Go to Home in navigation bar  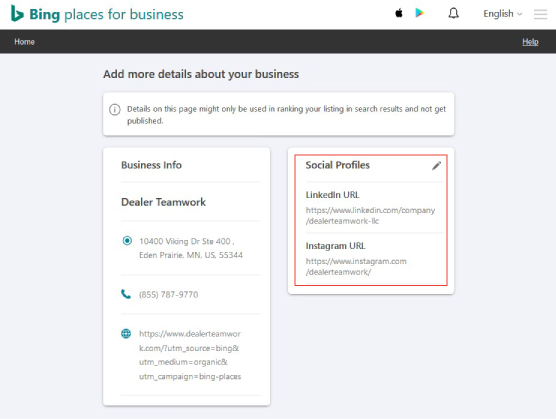pos(24,41)
